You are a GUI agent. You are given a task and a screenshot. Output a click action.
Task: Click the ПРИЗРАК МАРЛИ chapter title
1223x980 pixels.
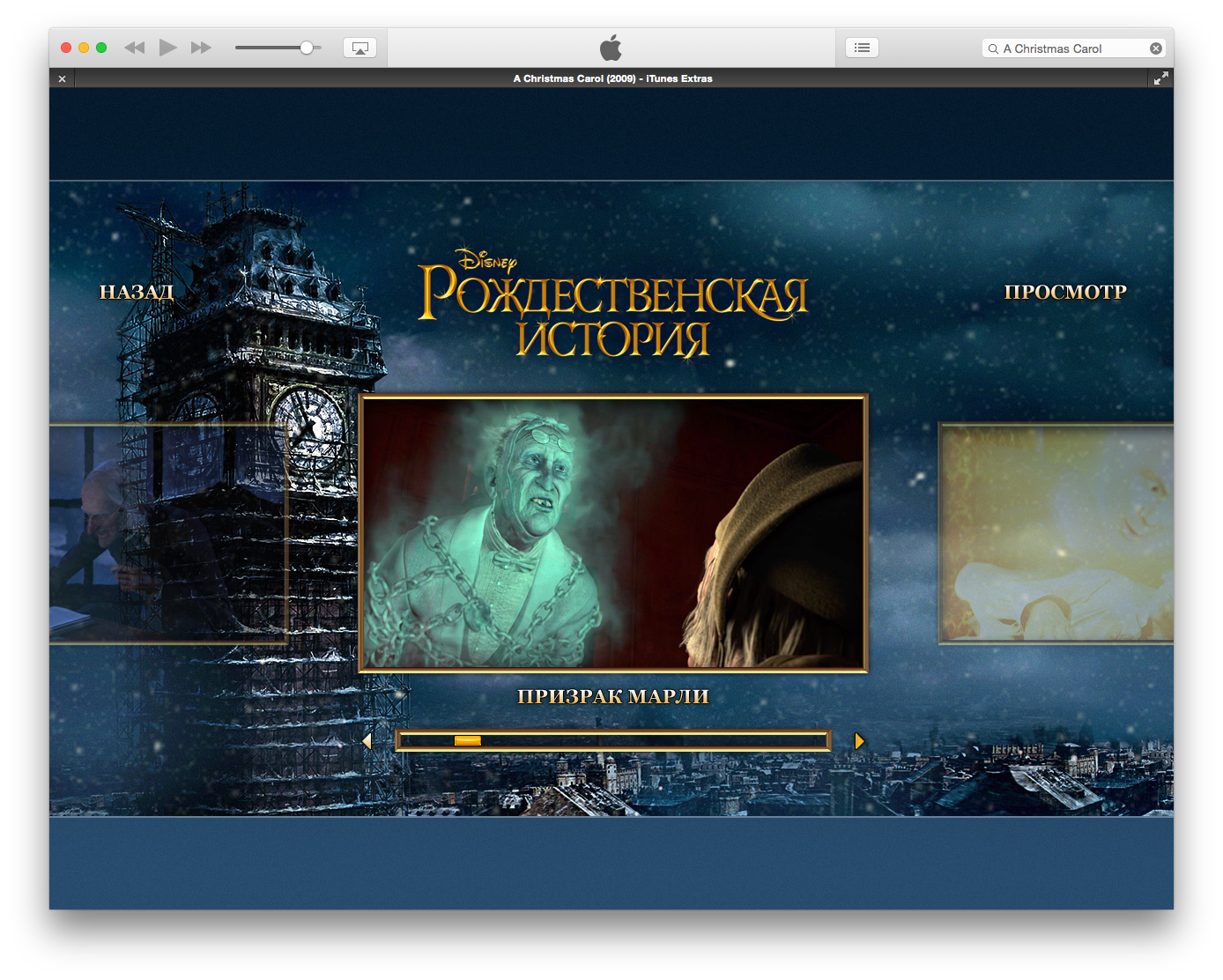pos(613,696)
